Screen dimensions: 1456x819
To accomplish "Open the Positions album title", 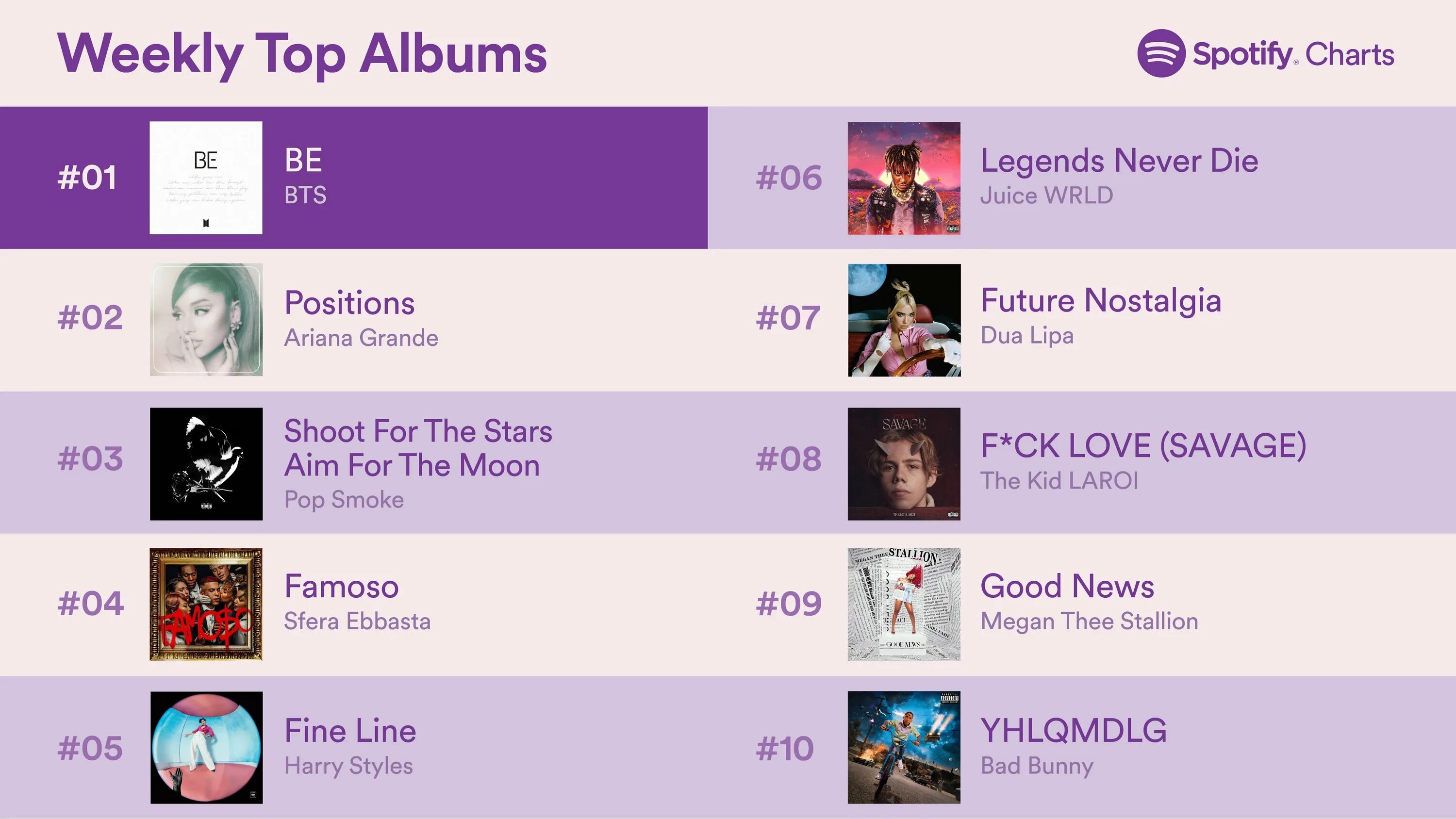I will tap(349, 303).
